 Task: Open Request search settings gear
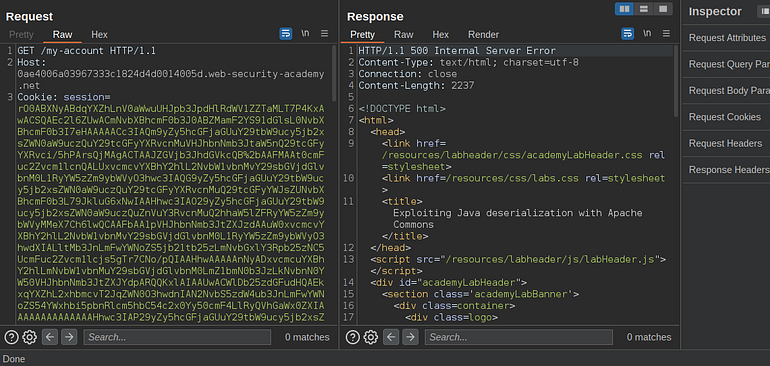(29, 337)
